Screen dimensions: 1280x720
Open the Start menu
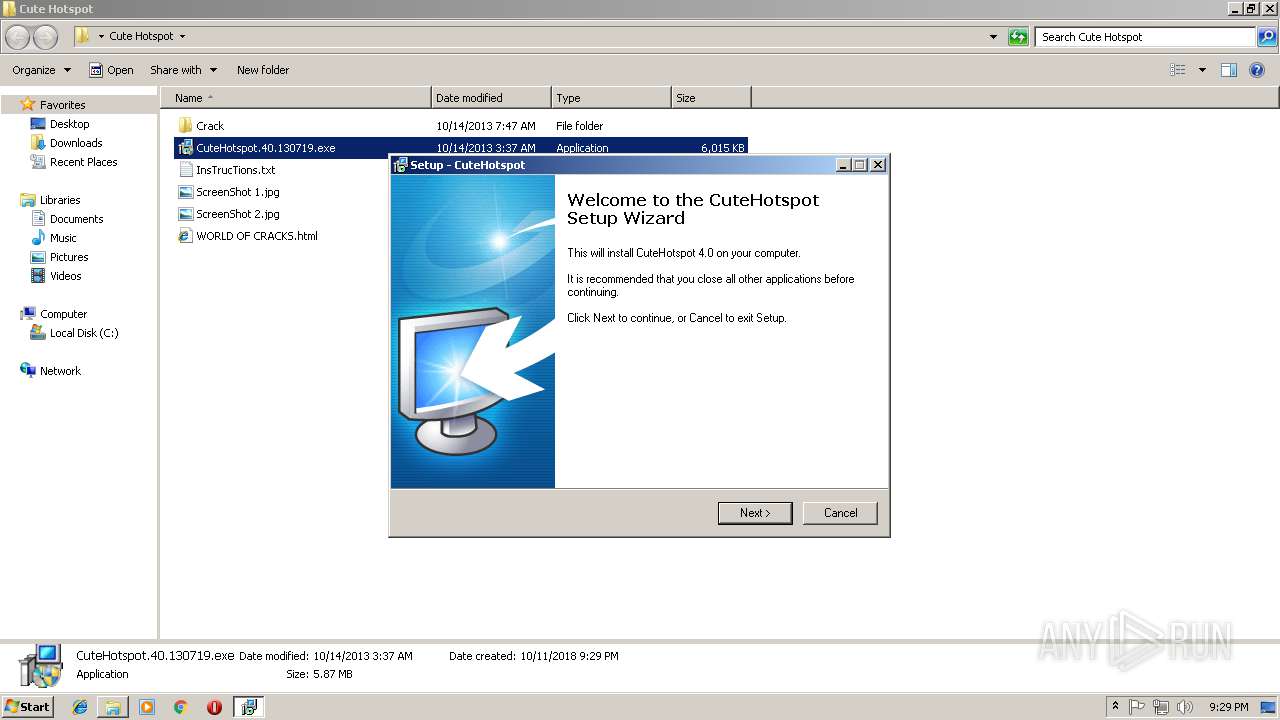(x=27, y=707)
